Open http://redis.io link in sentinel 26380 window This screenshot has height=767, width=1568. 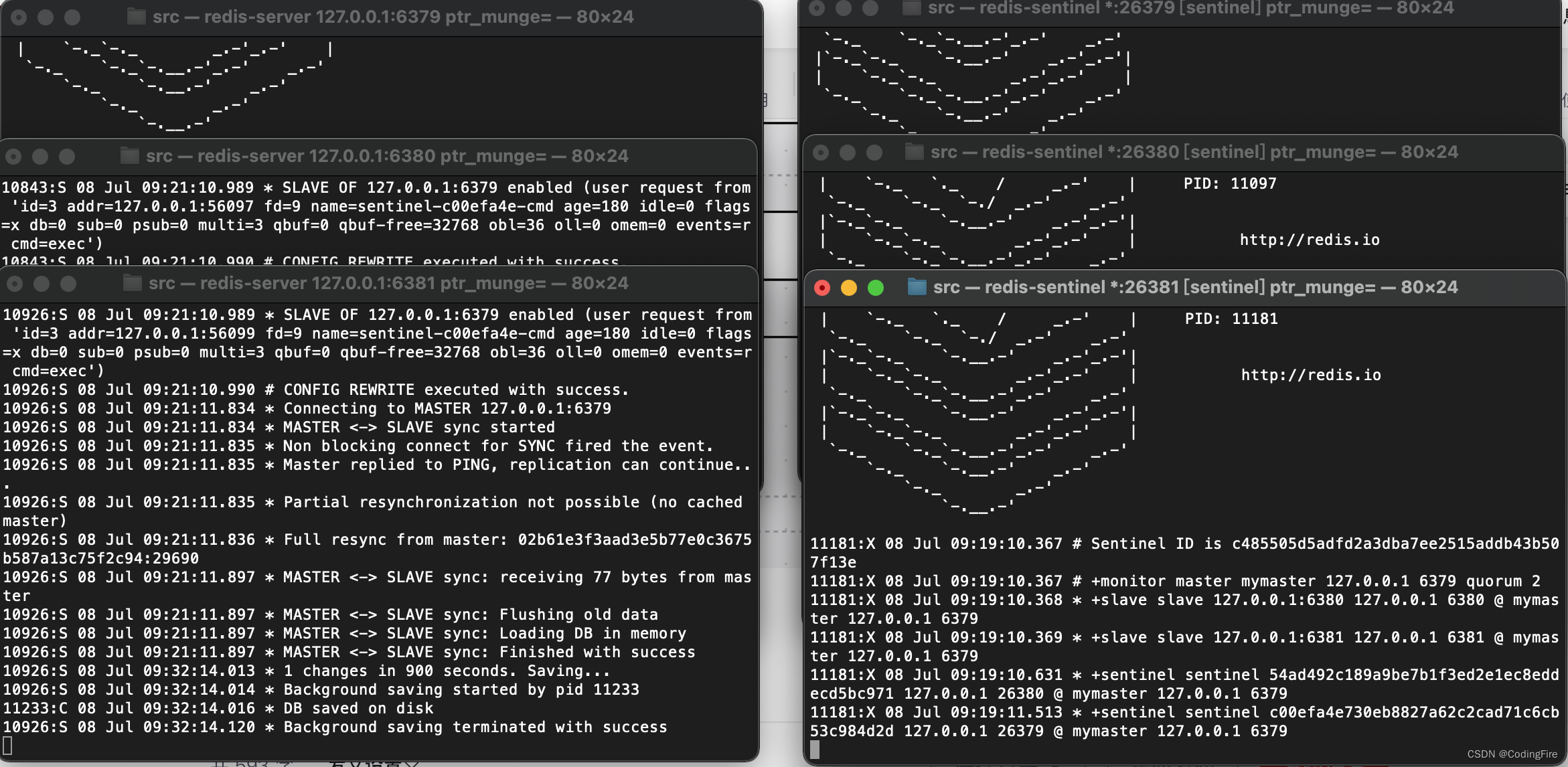click(1310, 240)
